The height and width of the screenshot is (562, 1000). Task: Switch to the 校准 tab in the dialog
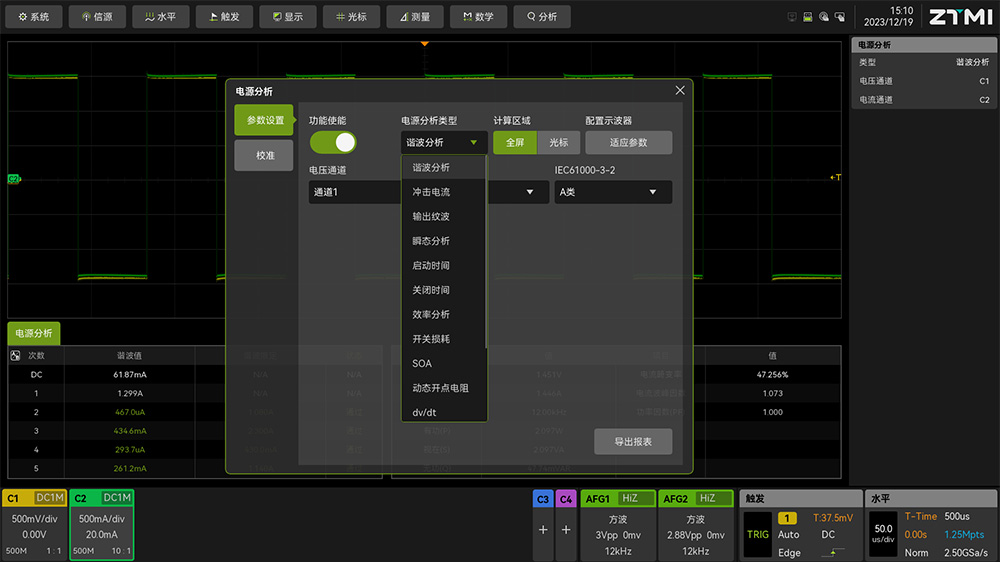click(264, 155)
